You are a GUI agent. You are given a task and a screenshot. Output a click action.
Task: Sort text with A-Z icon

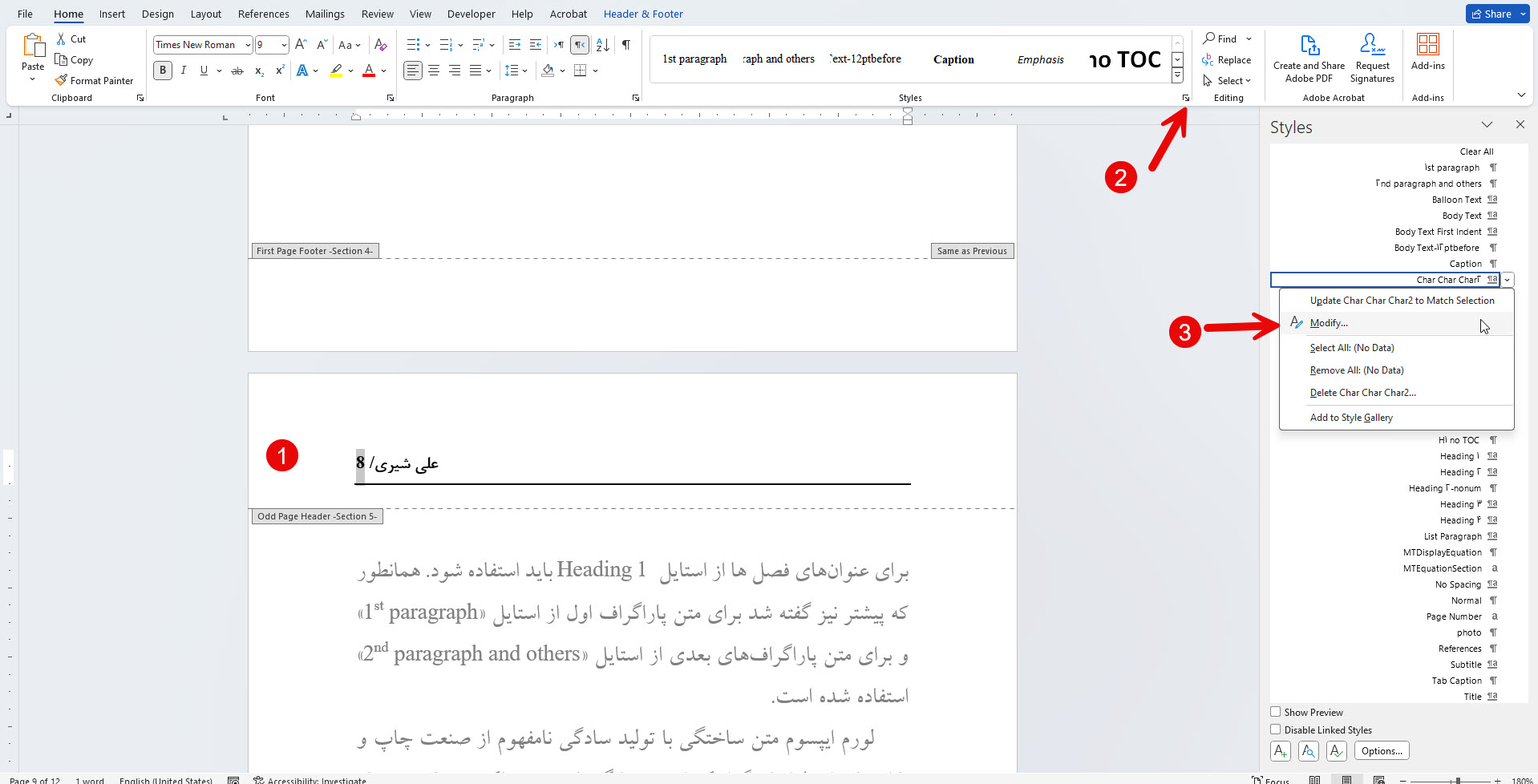pyautogui.click(x=603, y=45)
